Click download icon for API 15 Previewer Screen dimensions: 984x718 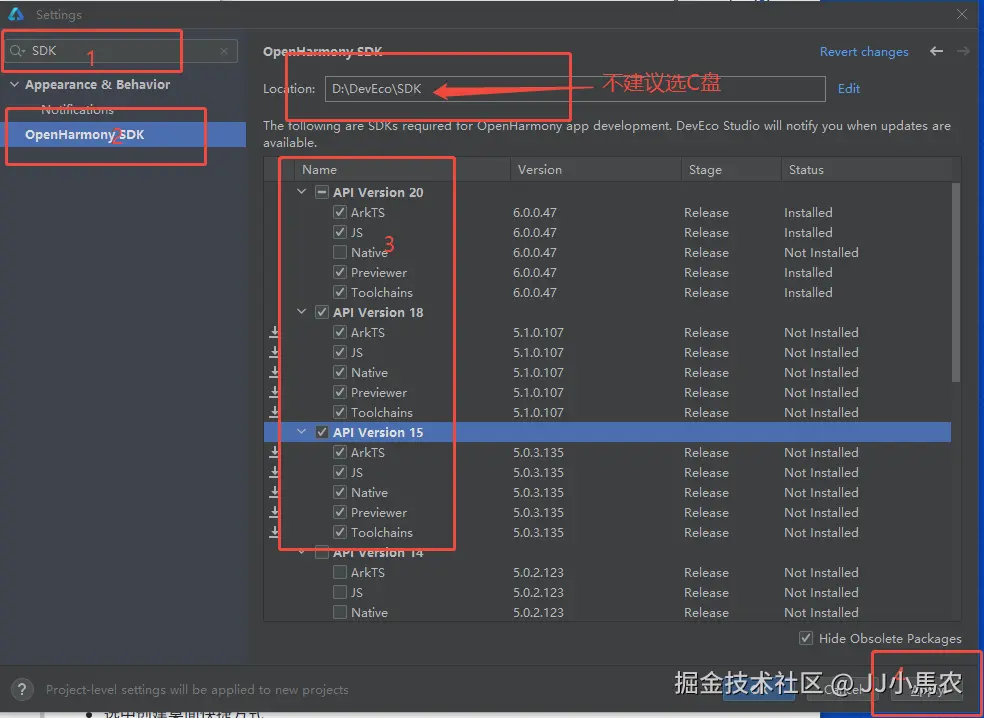(x=274, y=512)
